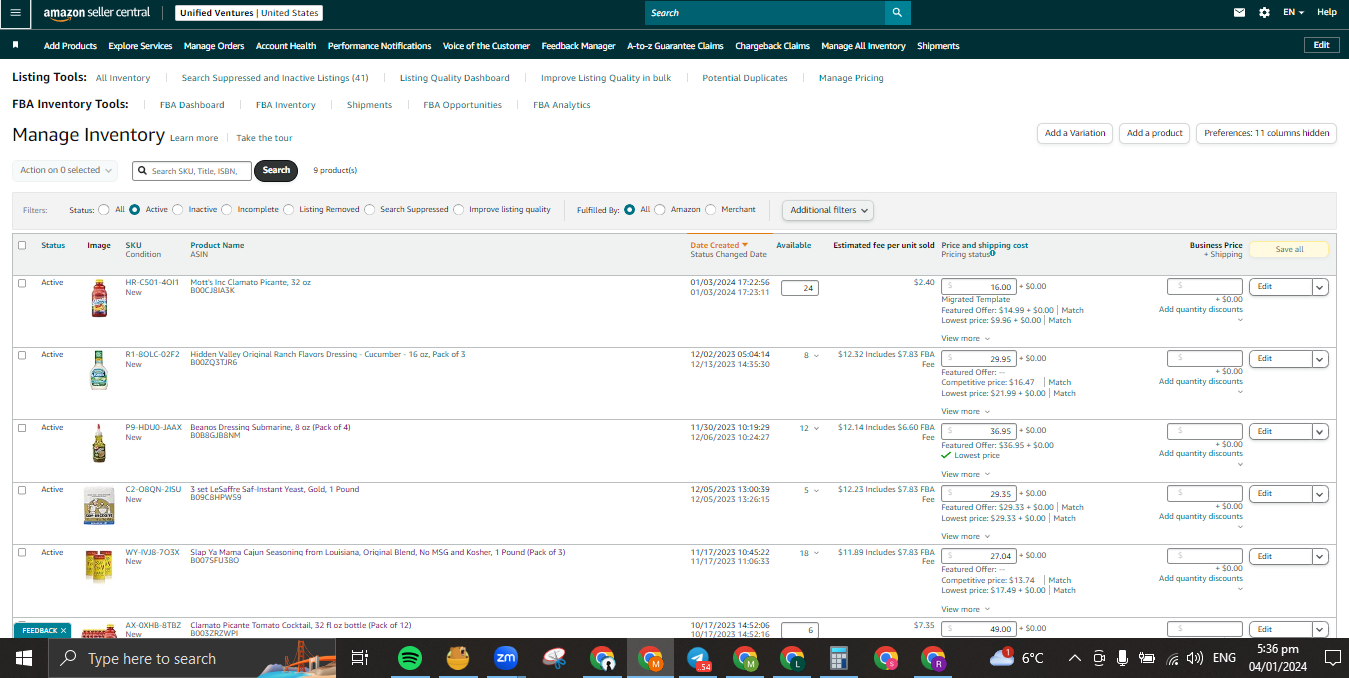
Task: Click the search magnifier button in header
Action: pos(897,13)
